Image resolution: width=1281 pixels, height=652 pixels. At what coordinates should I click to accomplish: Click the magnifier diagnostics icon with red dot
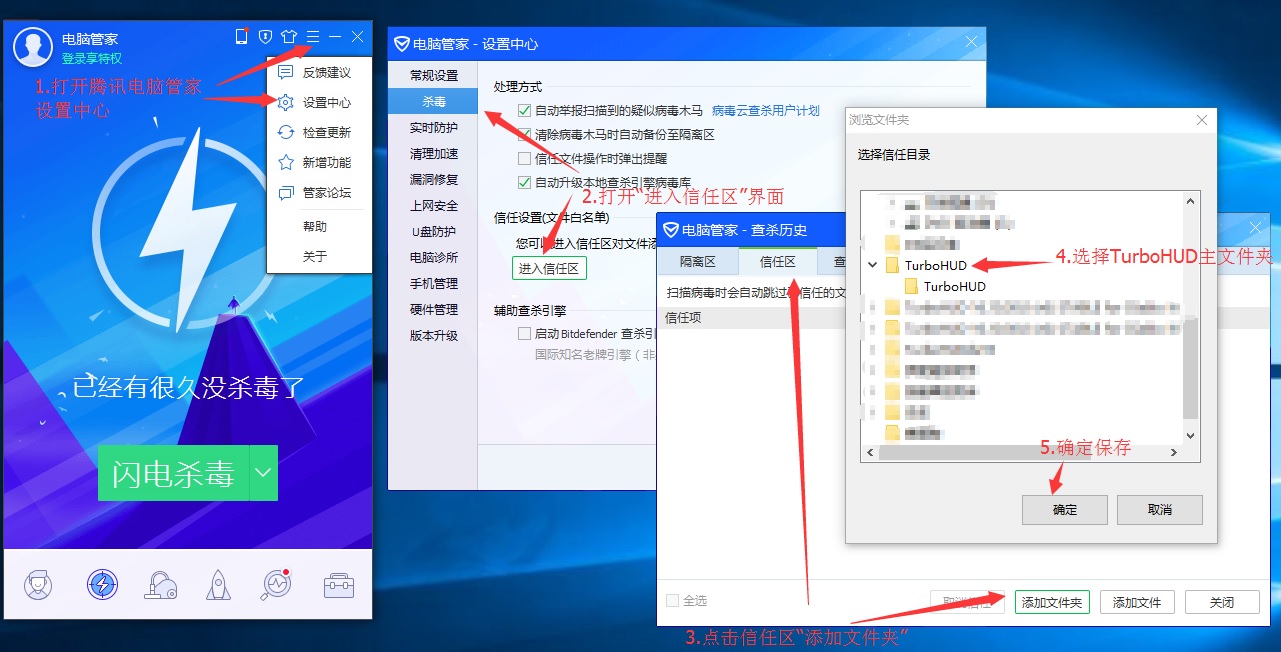(x=277, y=584)
